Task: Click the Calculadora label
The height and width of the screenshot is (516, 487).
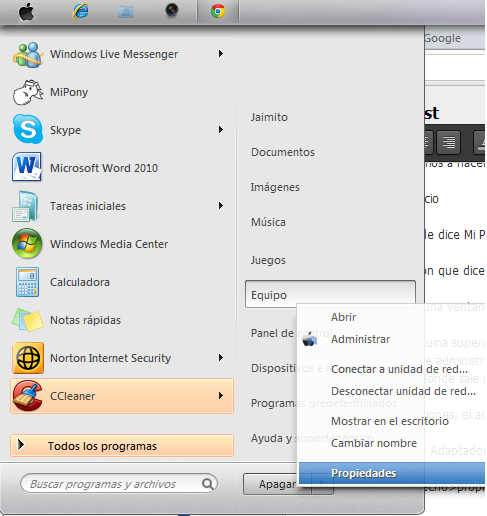Action: 80,282
